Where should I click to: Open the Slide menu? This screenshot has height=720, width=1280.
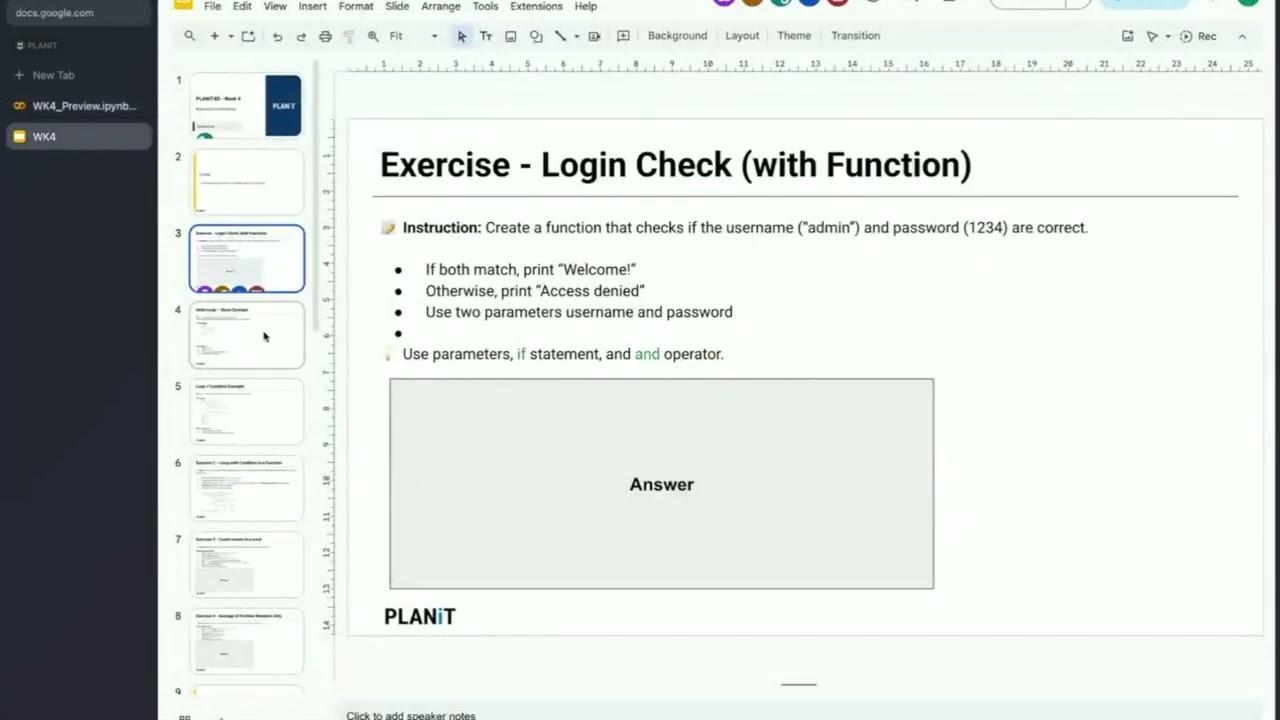point(397,6)
